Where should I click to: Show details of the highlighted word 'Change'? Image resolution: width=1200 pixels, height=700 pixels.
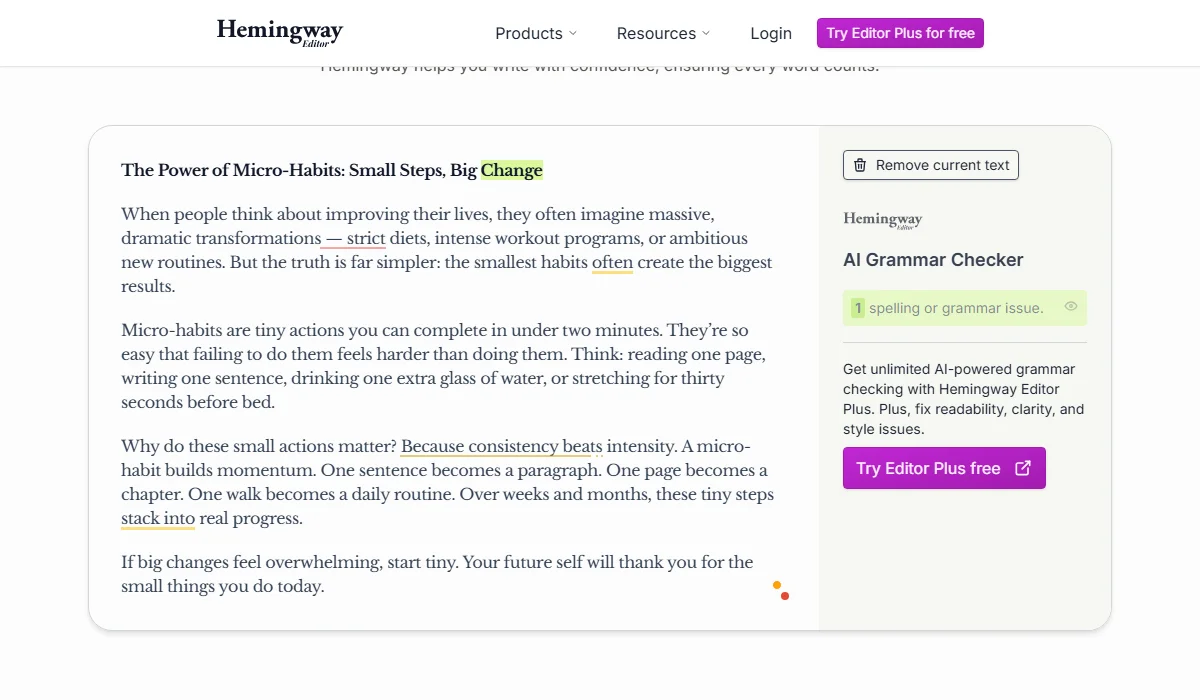[512, 170]
